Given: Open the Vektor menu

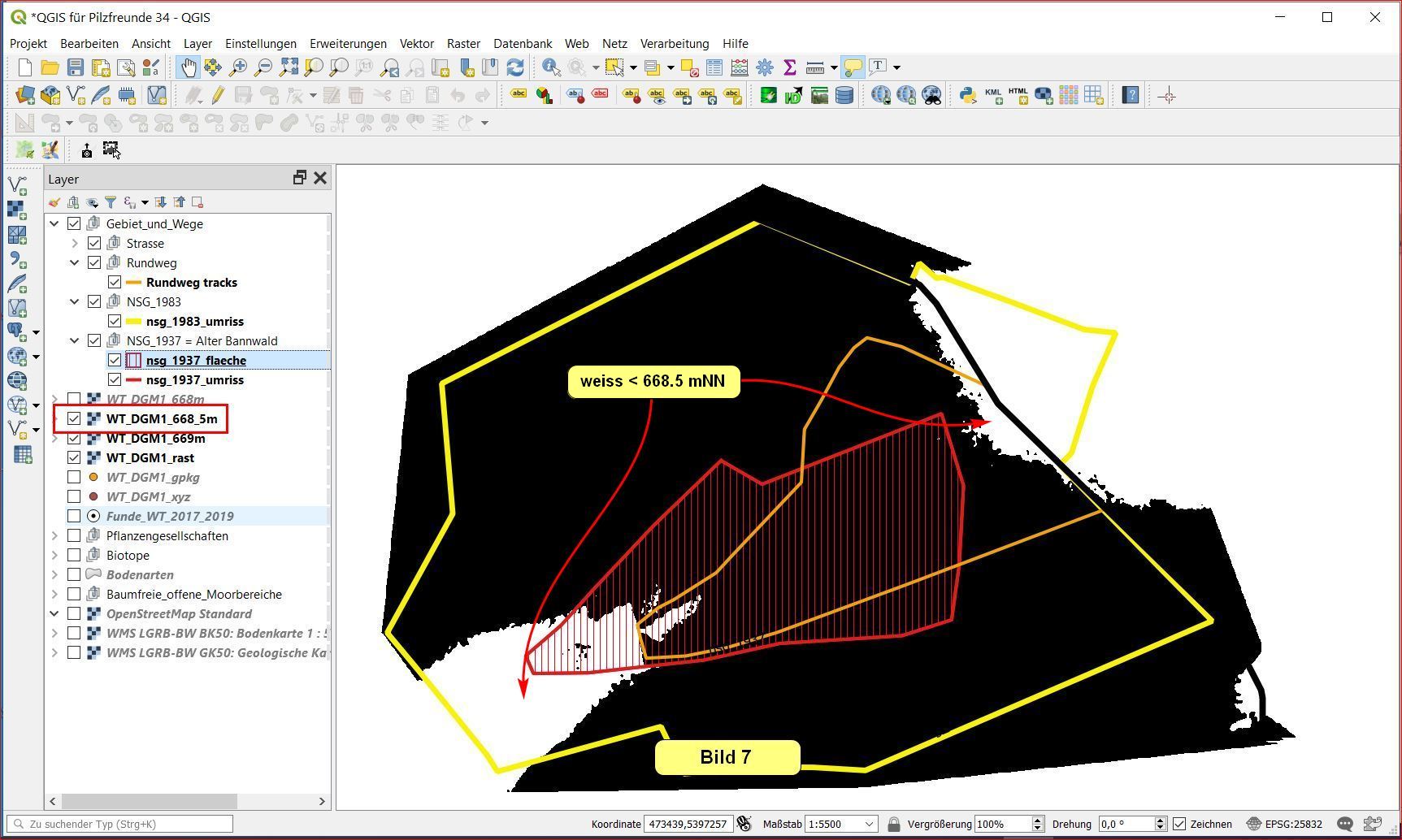Looking at the screenshot, I should tap(416, 43).
